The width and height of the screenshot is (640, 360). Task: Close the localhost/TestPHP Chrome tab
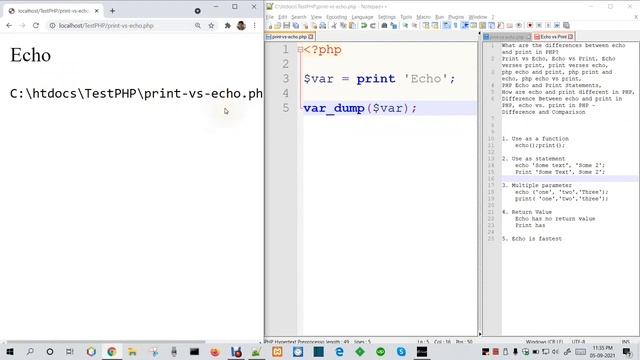click(97, 11)
